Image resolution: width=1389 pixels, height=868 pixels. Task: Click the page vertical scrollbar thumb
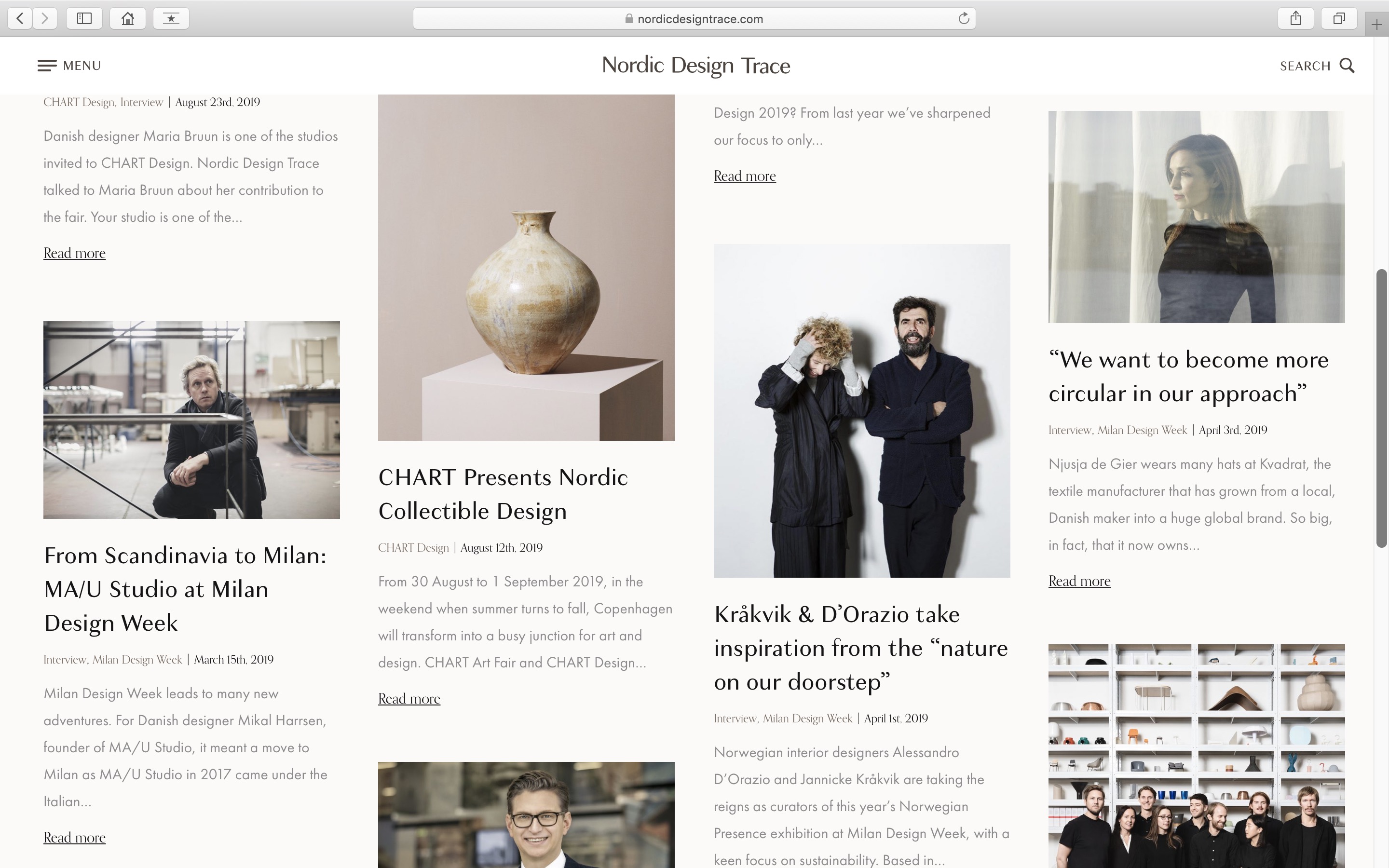point(1382,407)
